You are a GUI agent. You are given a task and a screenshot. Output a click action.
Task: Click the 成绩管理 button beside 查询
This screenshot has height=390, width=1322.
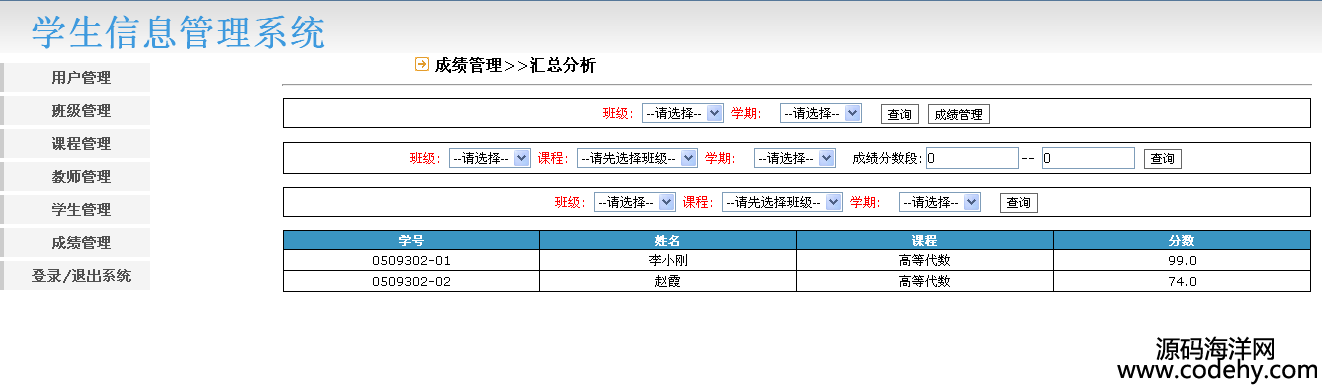click(x=959, y=114)
